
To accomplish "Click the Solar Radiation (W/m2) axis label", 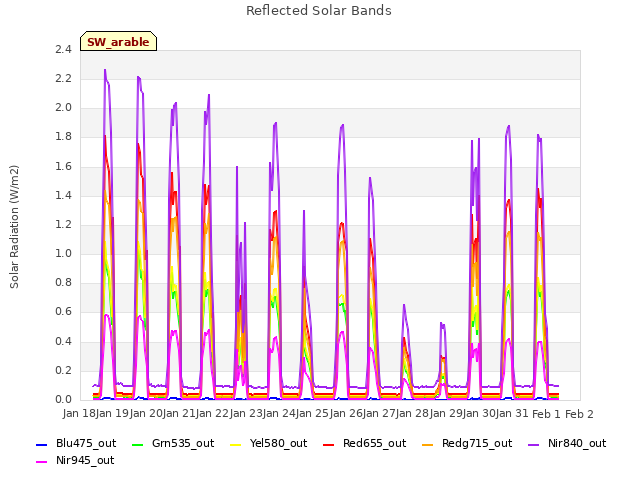I will tap(14, 227).
